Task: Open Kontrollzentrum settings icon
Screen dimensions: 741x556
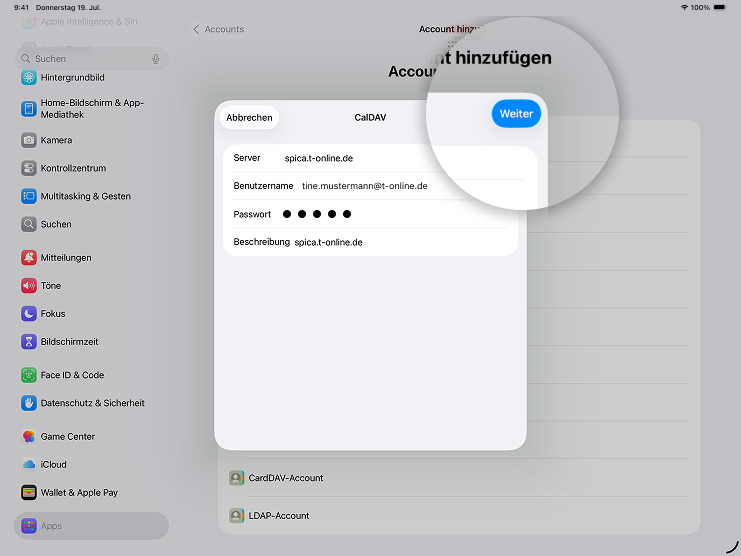Action: (29, 168)
